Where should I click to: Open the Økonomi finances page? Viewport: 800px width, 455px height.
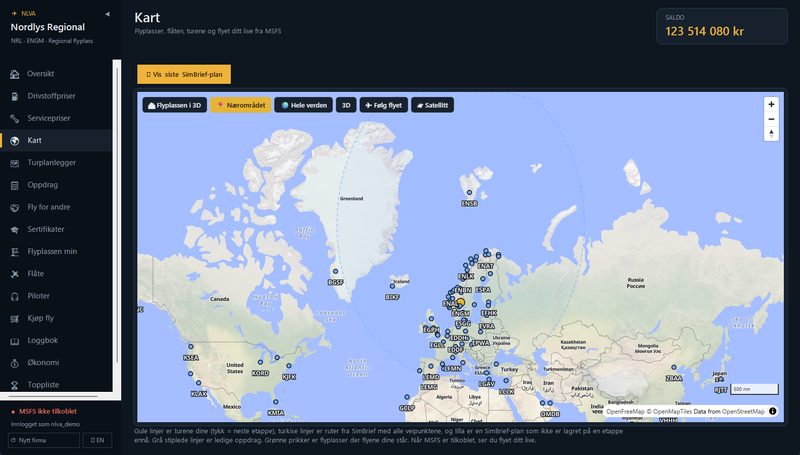(x=56, y=363)
